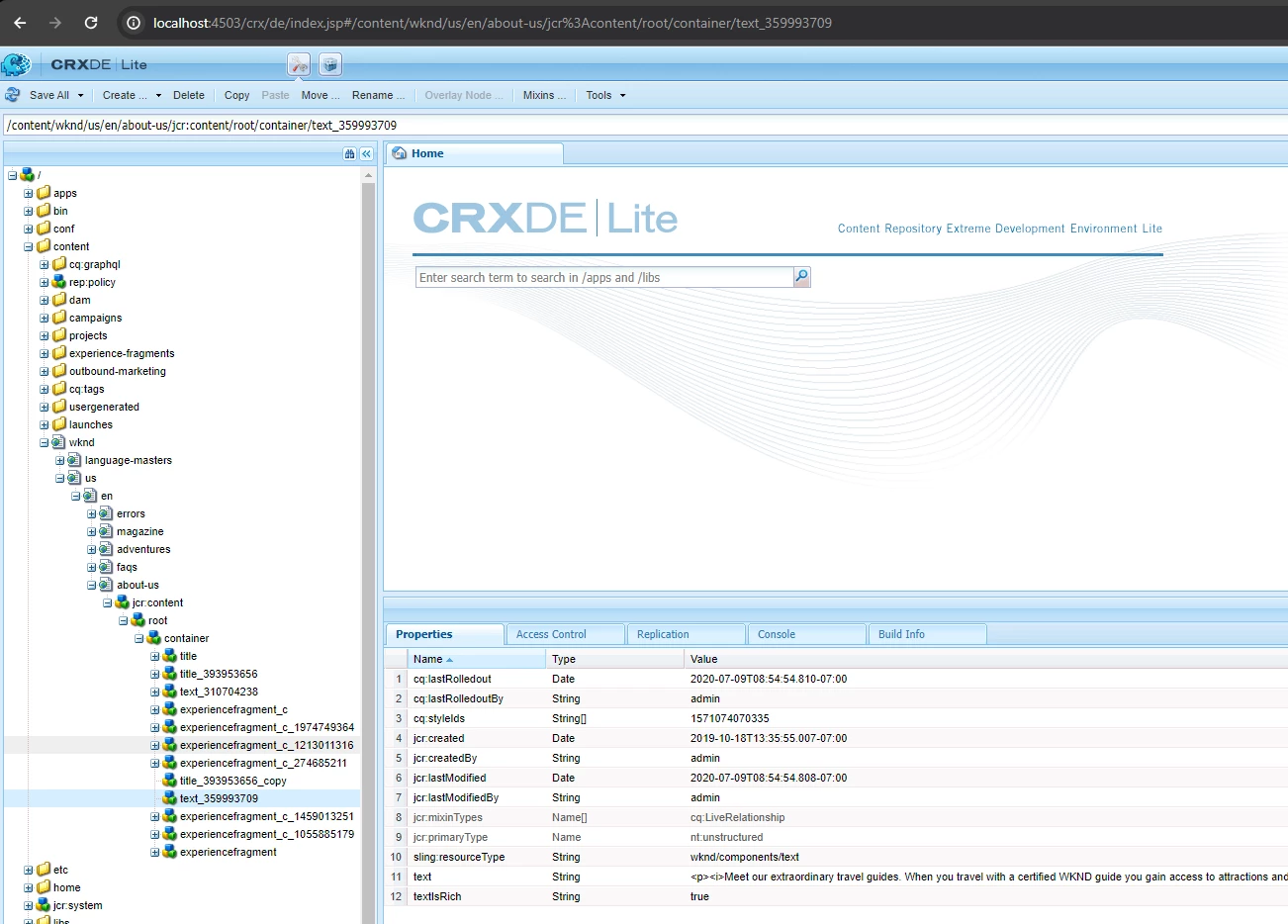Reload the page with the refresh icon
This screenshot has height=924, width=1288.
coord(91,22)
